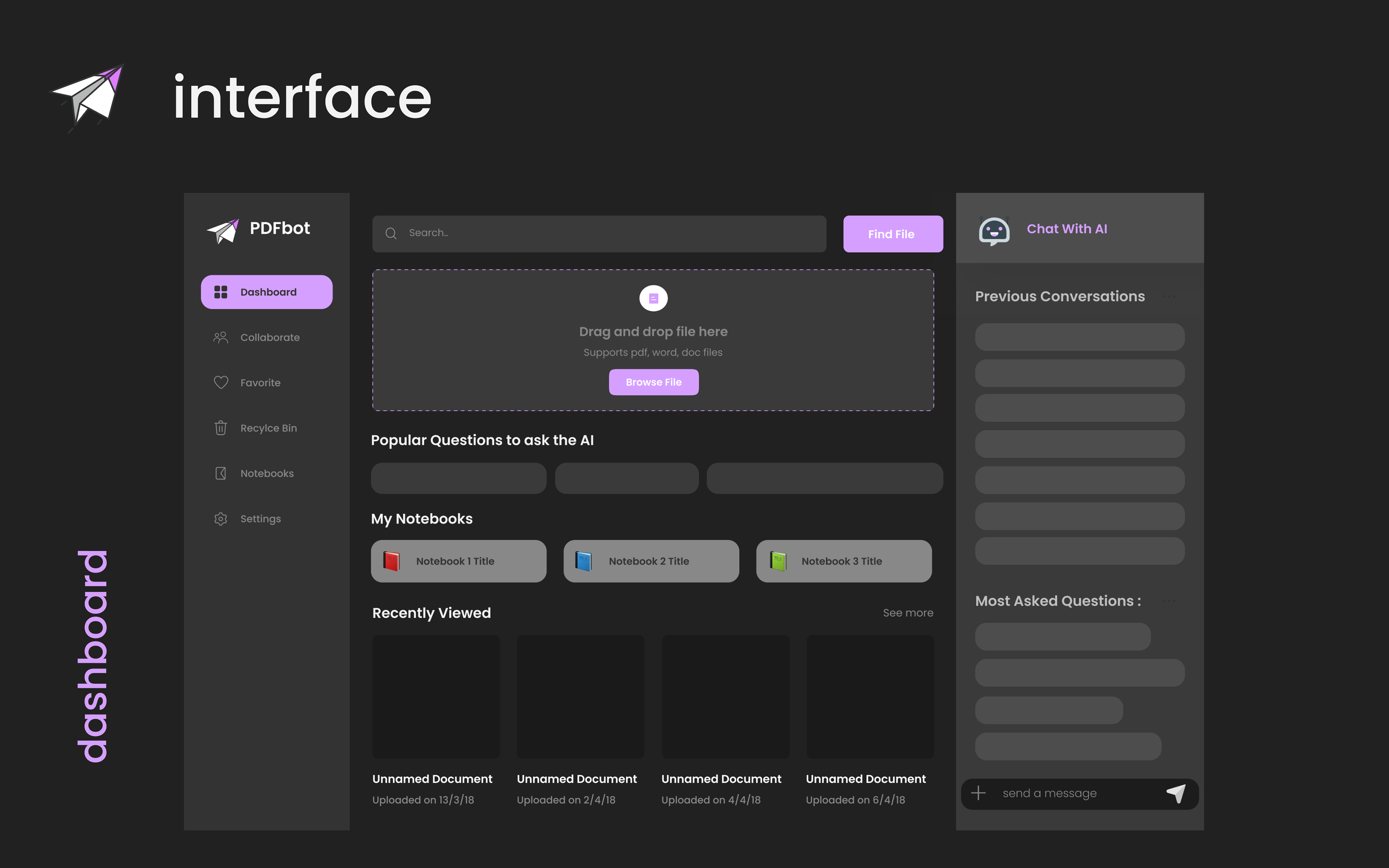This screenshot has width=1389, height=868.
Task: Click the green Notebook 3 book icon
Action: (778, 561)
